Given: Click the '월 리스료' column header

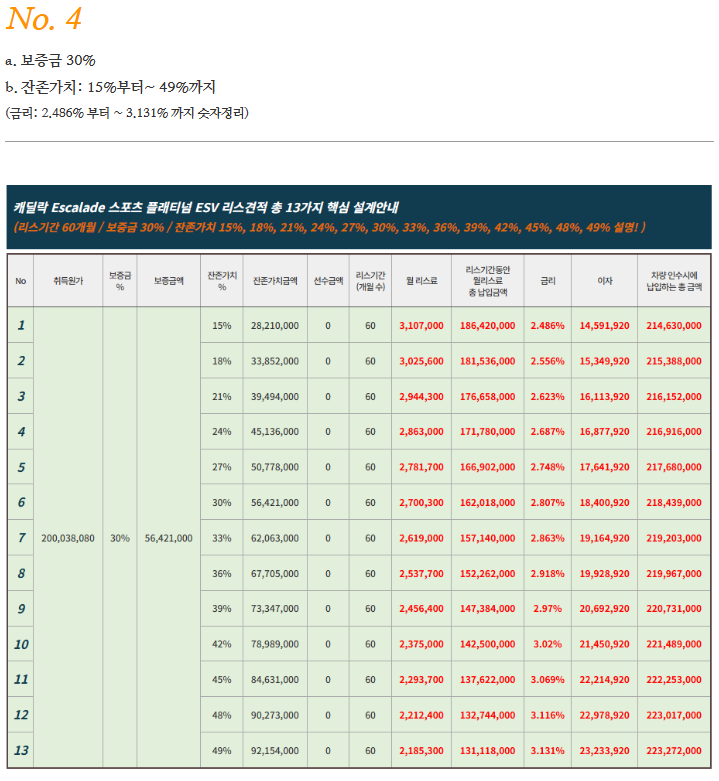Looking at the screenshot, I should [421, 281].
